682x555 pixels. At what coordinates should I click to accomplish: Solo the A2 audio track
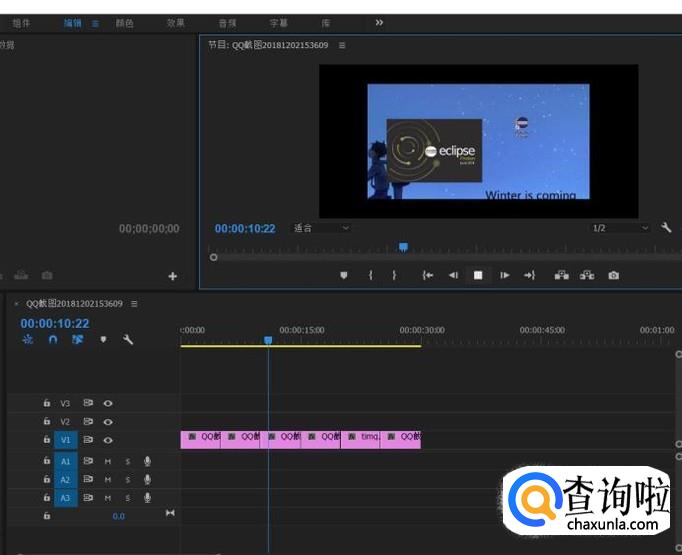tap(128, 479)
